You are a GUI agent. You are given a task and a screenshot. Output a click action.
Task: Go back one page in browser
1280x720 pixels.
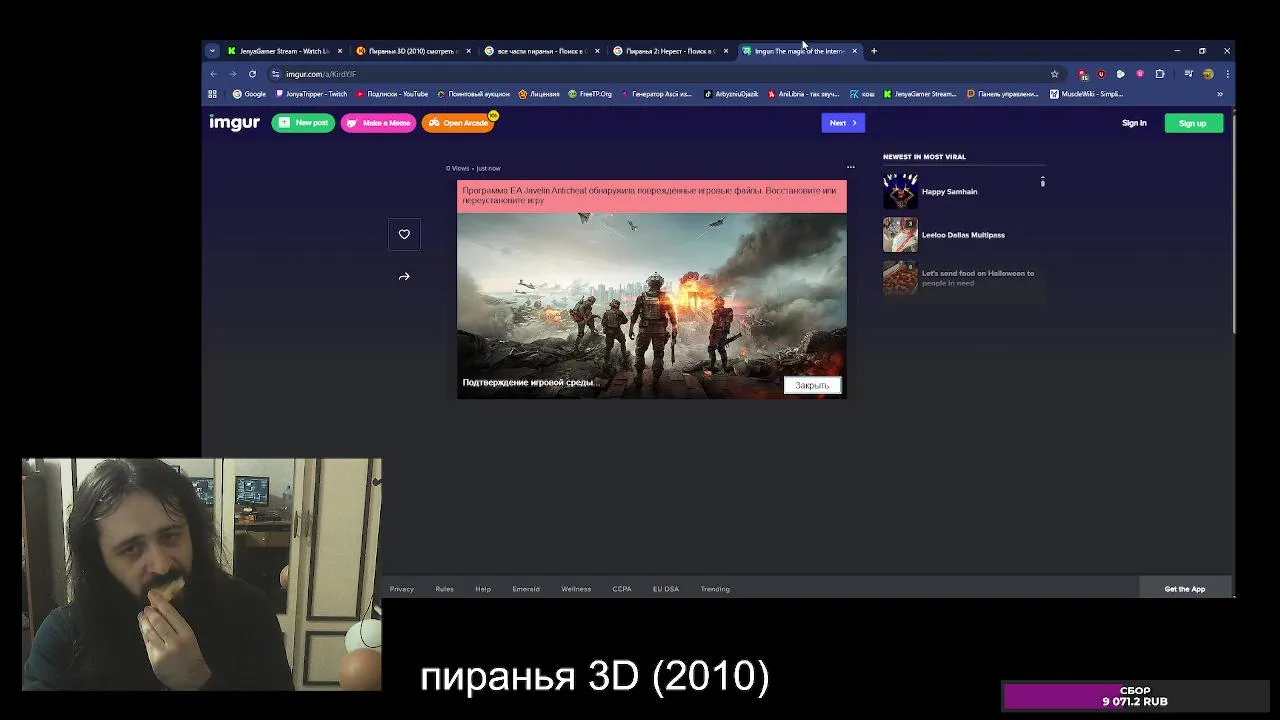coord(213,74)
